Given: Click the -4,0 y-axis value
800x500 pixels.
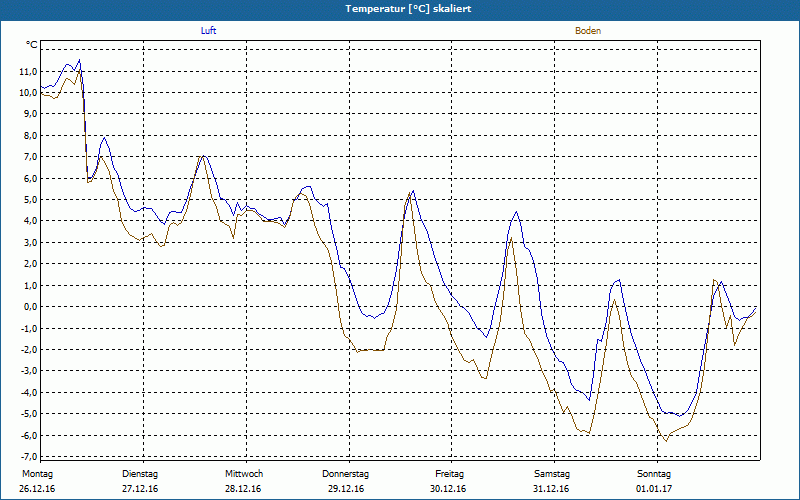Looking at the screenshot, I should (x=29, y=393).
